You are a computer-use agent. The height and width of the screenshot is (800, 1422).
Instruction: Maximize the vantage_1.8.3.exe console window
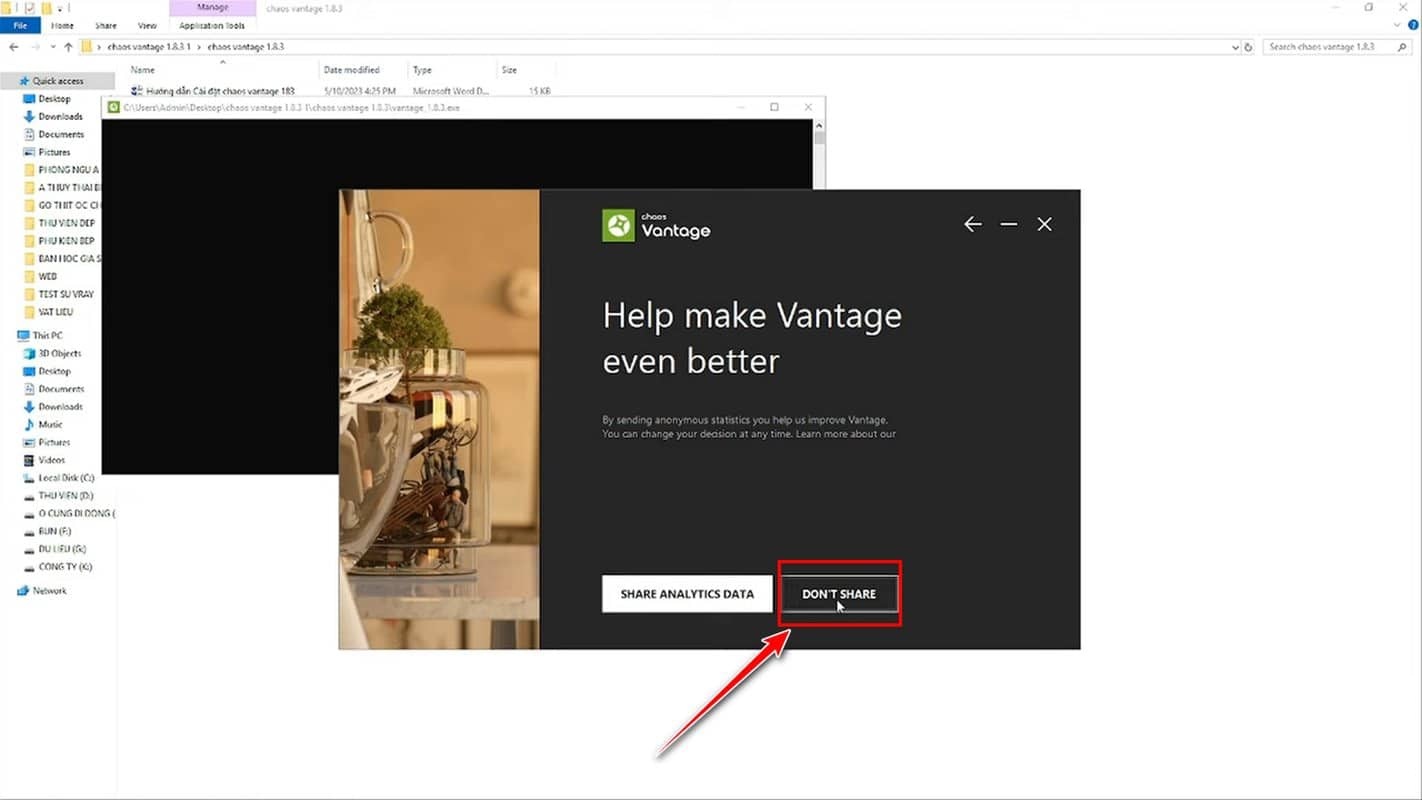(774, 107)
